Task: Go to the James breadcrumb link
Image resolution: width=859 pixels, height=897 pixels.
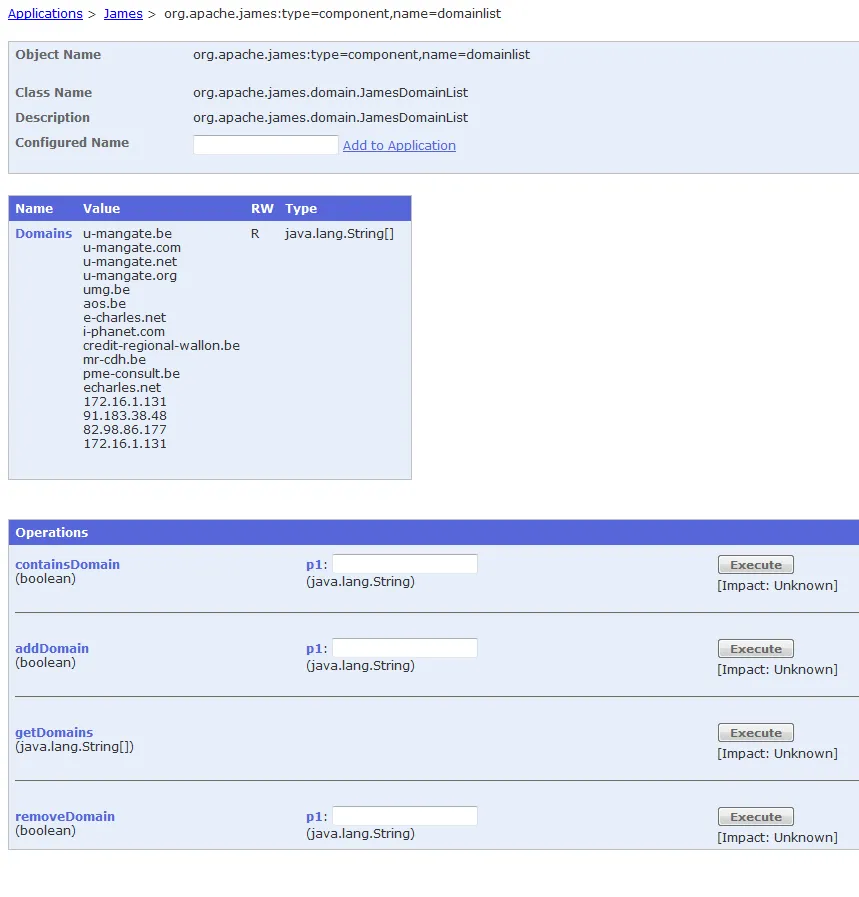Action: [x=123, y=14]
